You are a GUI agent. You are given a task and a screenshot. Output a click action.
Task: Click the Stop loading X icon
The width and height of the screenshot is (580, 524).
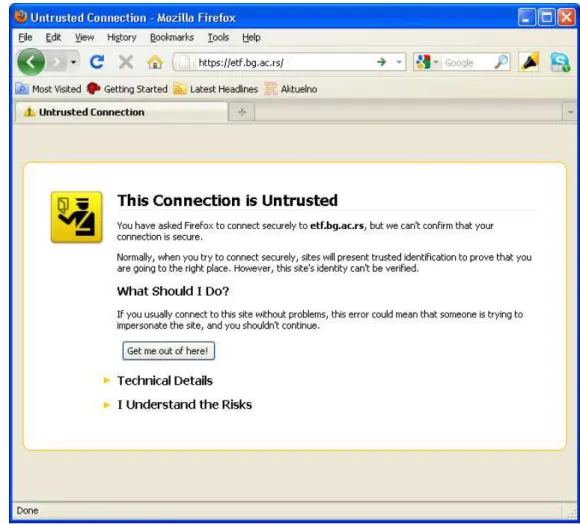[126, 62]
